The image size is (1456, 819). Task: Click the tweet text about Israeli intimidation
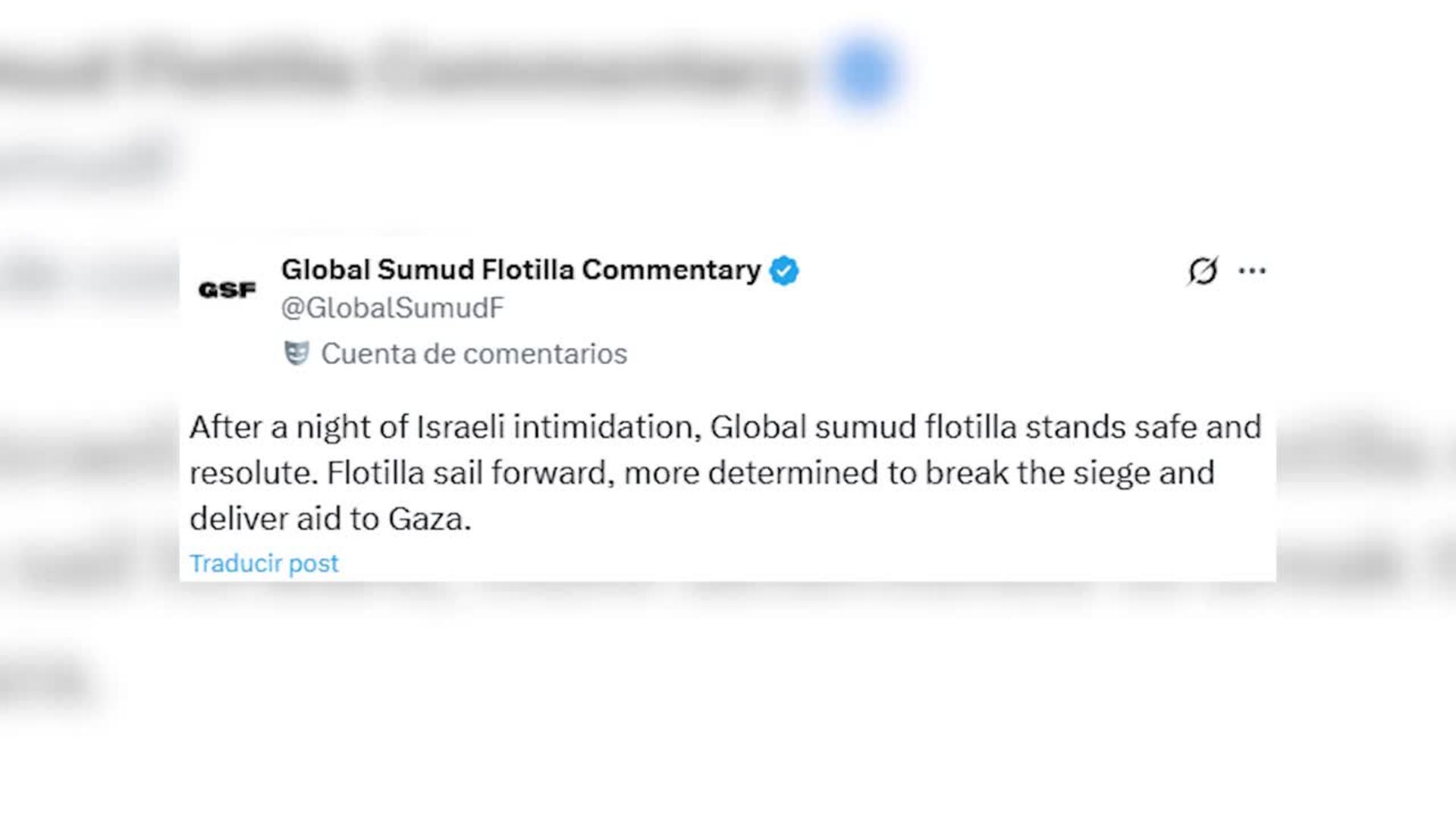[x=724, y=472]
